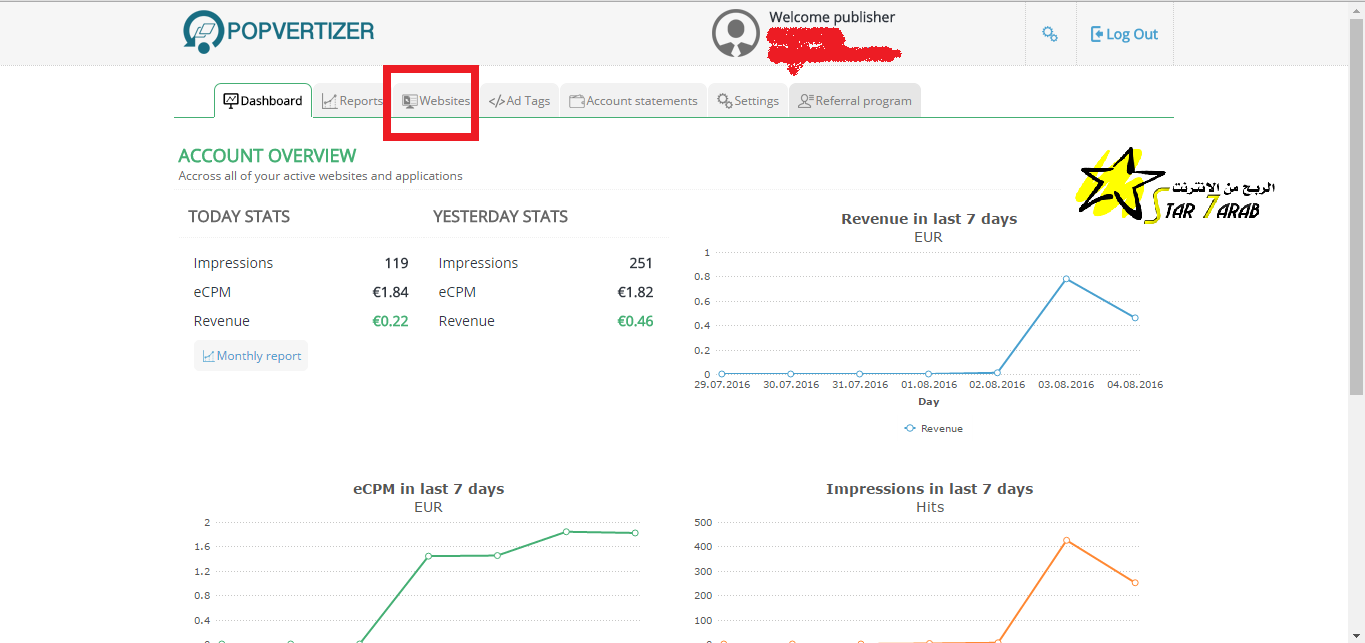Click the Welcome publisher text

pos(832,17)
